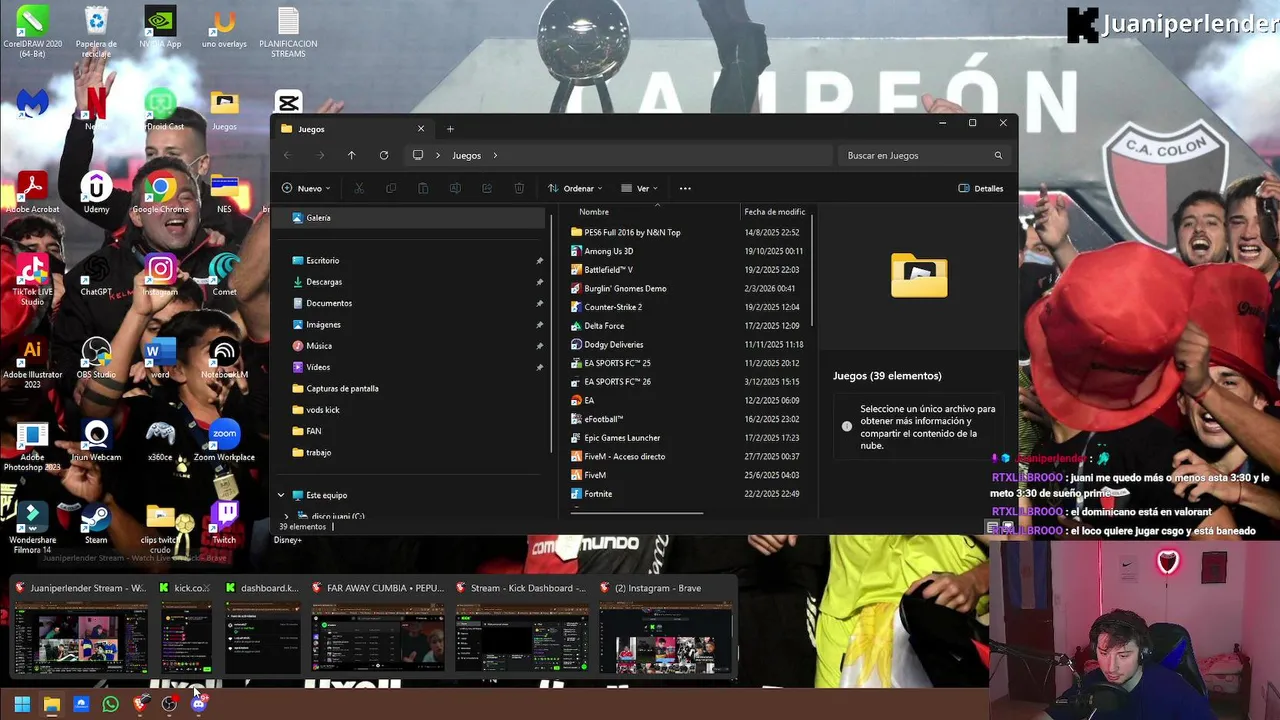Click Juegos in the address bar breadcrumb
Screen dimensions: 1280x720
coord(466,155)
